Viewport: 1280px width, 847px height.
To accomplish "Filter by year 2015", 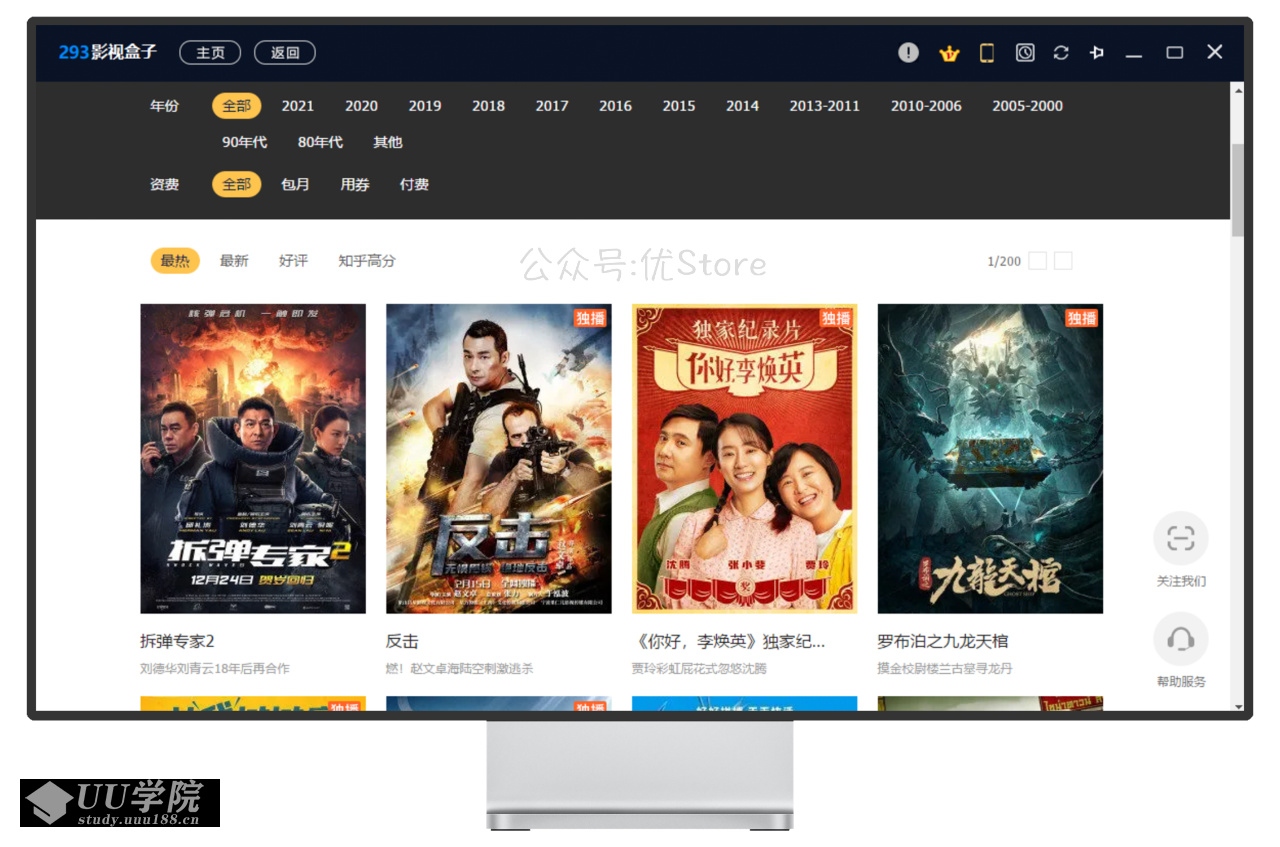I will [679, 105].
